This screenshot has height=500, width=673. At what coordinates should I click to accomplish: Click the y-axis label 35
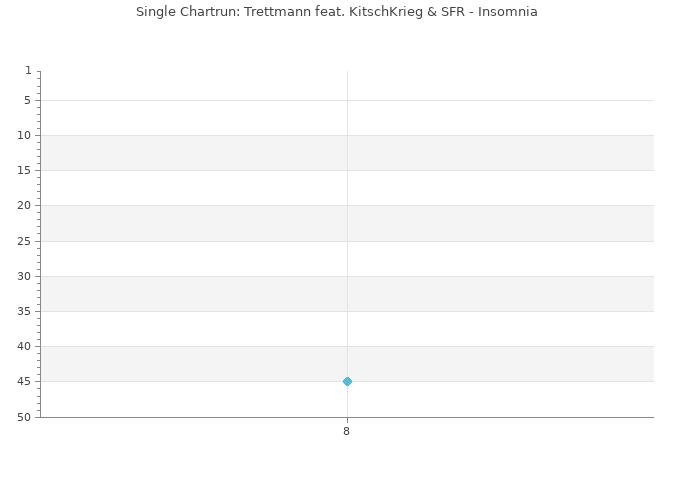click(x=24, y=311)
